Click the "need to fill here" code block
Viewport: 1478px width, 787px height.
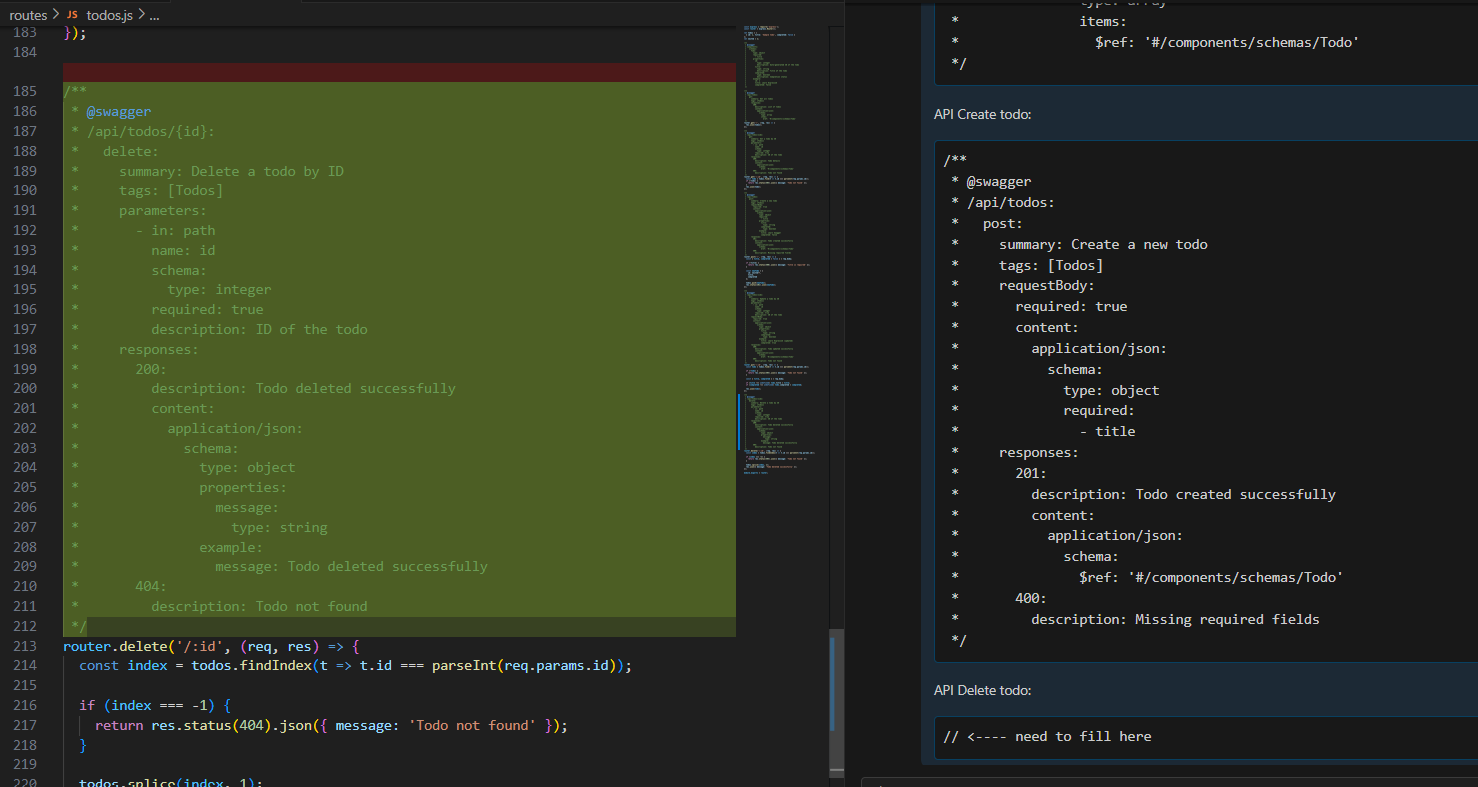(x=1047, y=737)
